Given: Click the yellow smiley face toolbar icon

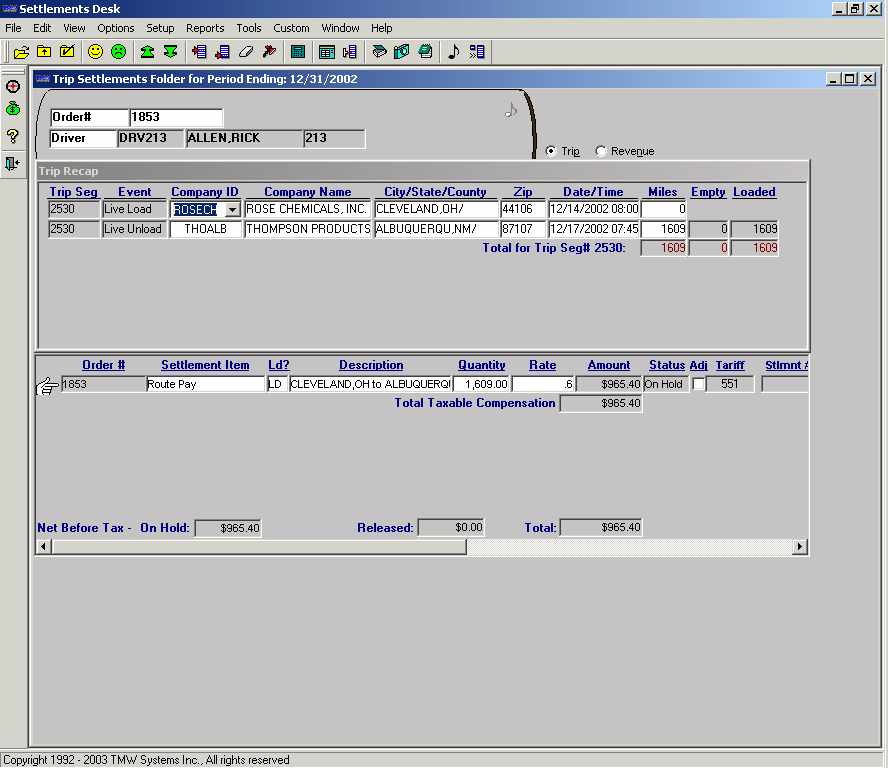Looking at the screenshot, I should coord(95,51).
